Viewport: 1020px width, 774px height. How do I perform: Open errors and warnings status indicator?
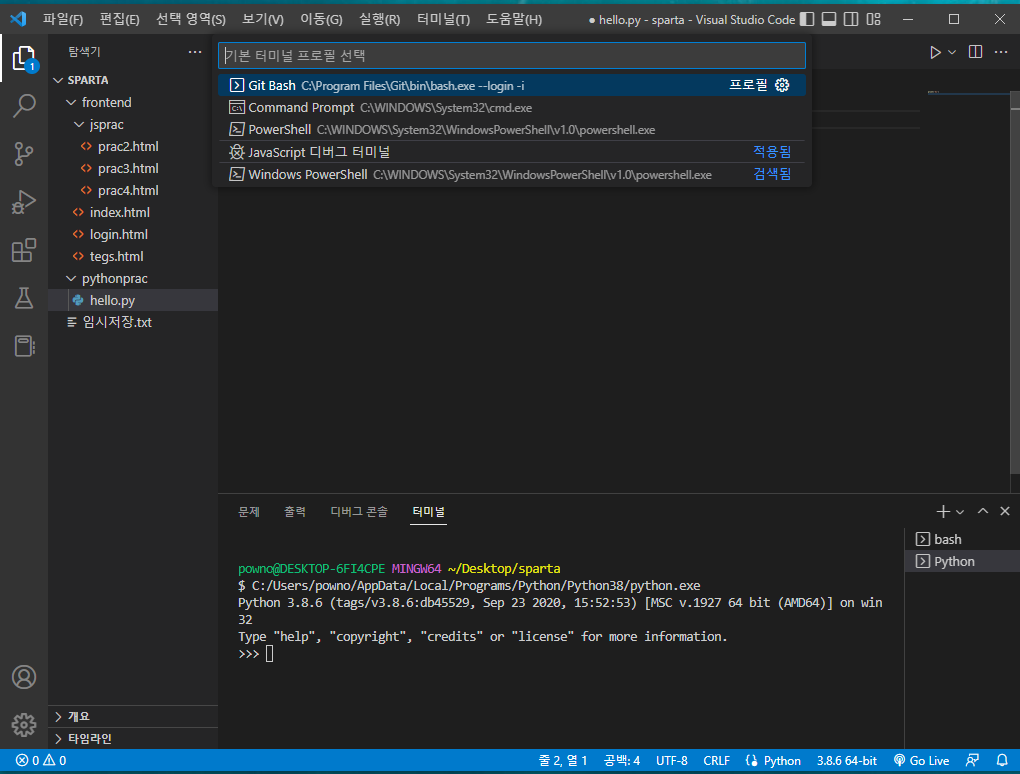pos(41,760)
